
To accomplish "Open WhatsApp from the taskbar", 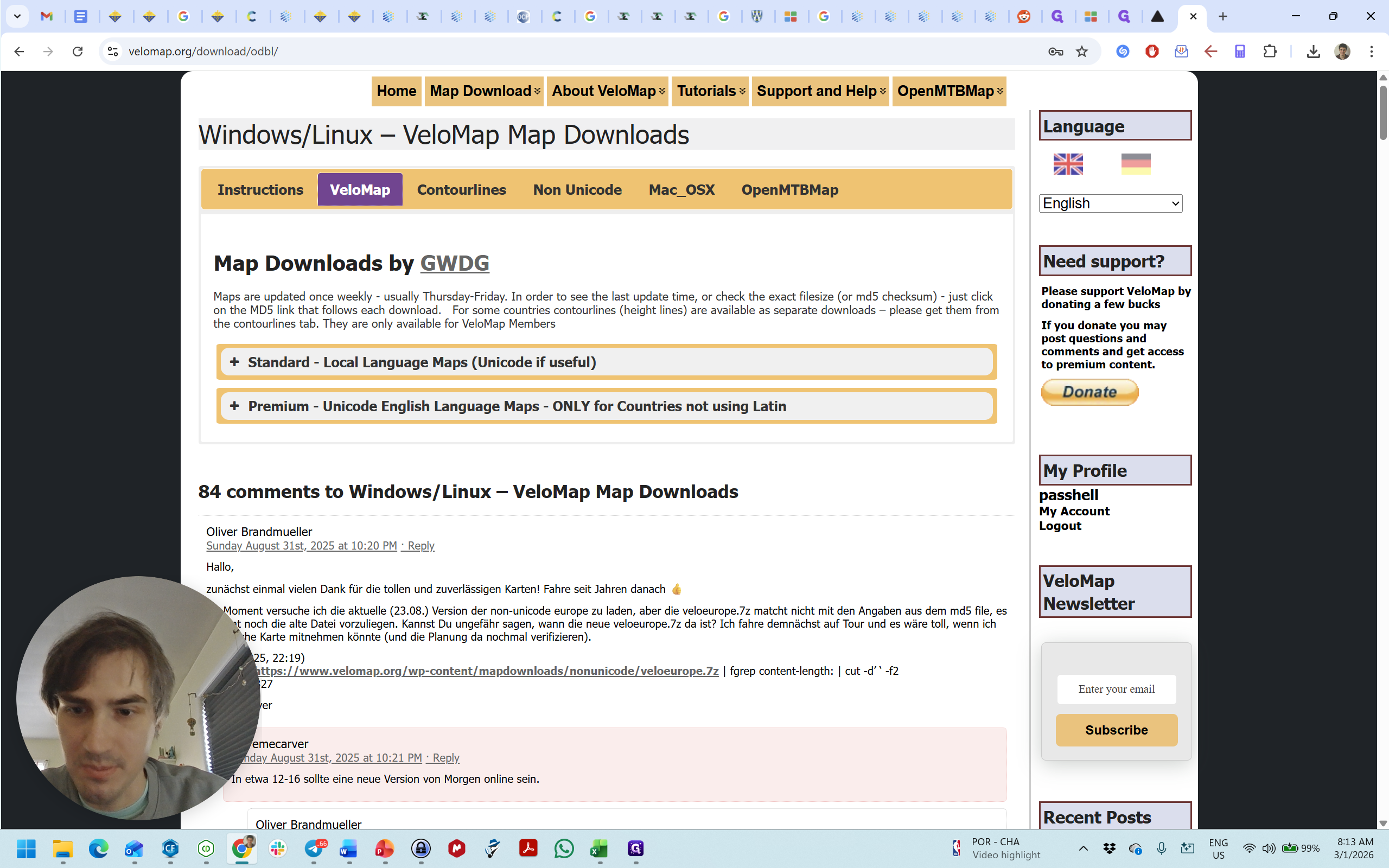I will tap(564, 848).
